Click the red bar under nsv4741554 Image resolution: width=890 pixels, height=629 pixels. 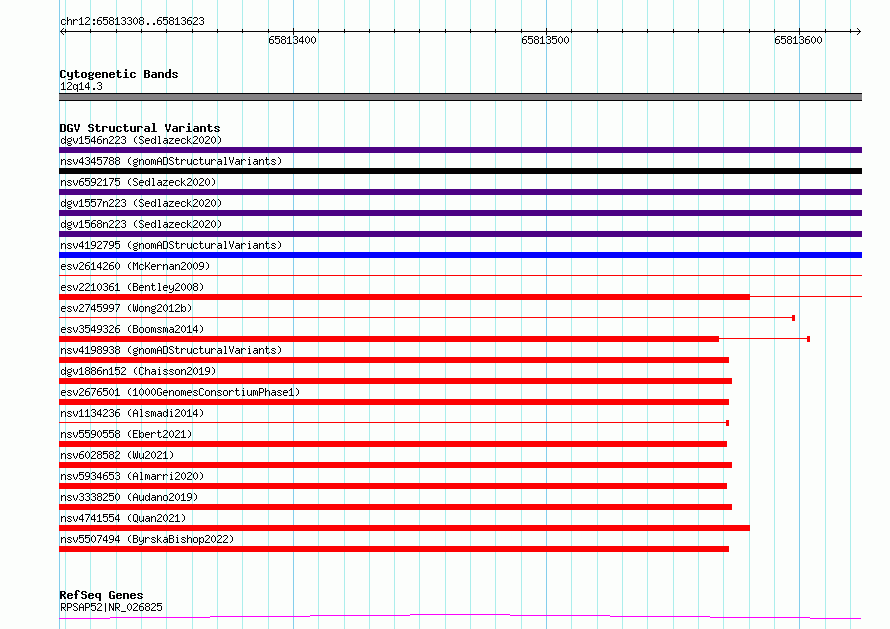click(x=404, y=528)
